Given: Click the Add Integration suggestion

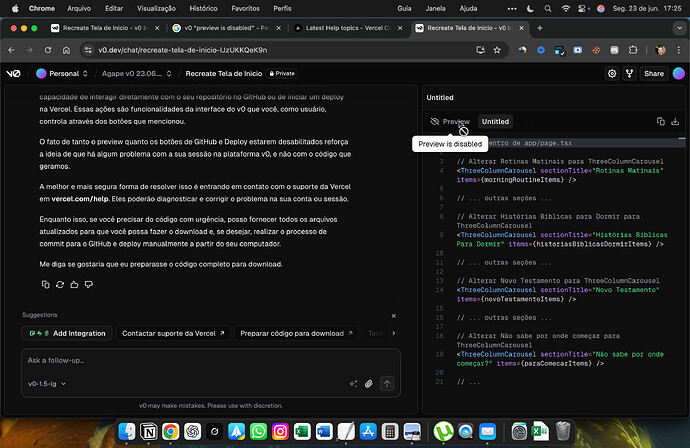Looking at the screenshot, I should coord(67,333).
